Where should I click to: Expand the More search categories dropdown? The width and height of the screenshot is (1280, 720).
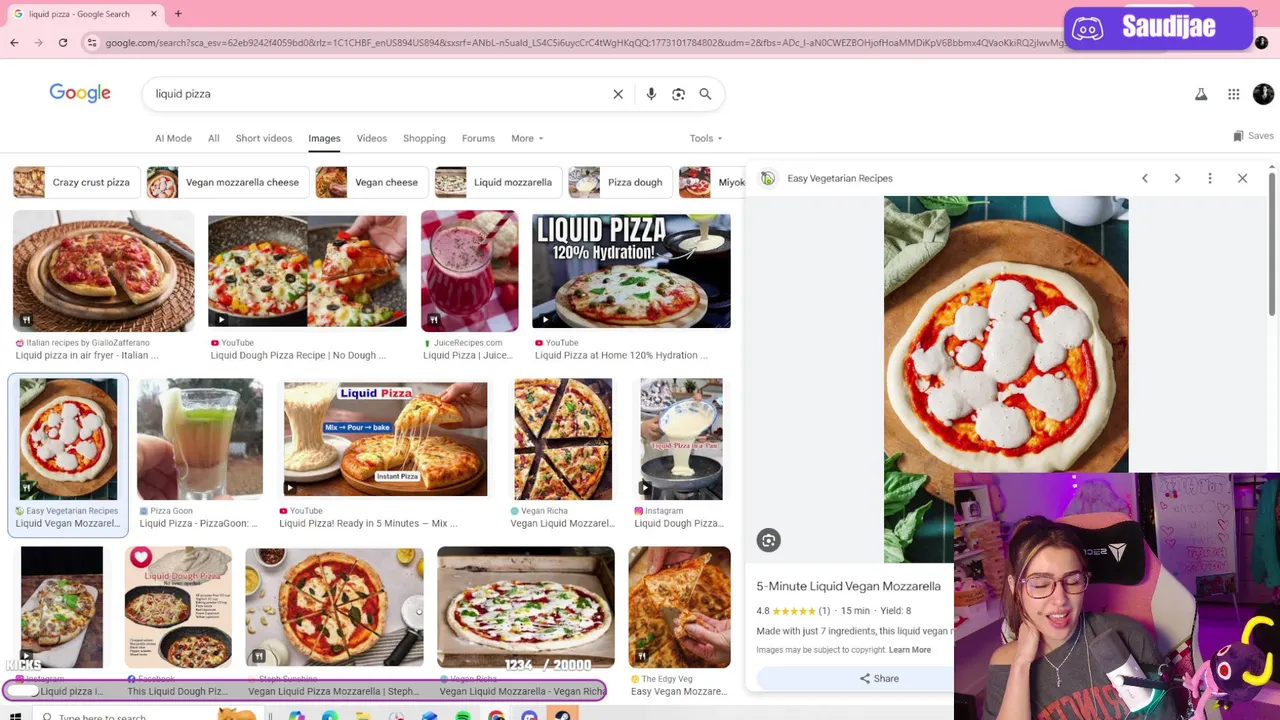click(527, 138)
